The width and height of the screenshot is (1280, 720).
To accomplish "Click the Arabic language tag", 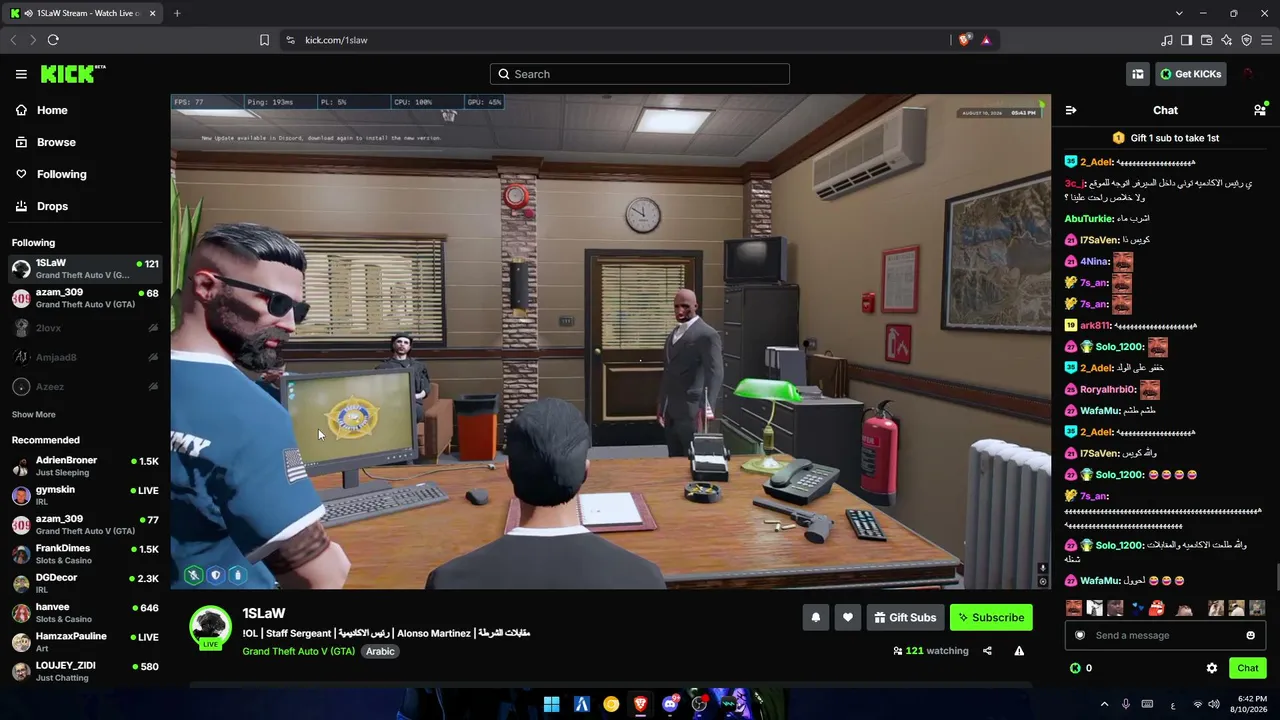I will [380, 651].
